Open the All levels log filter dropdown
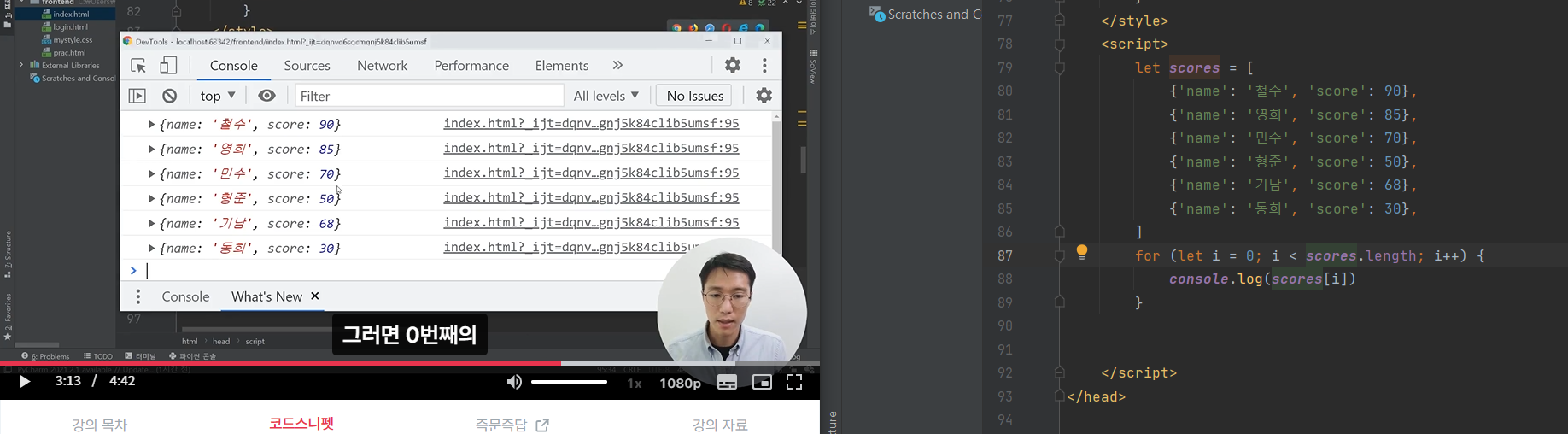The image size is (1568, 434). (x=606, y=96)
